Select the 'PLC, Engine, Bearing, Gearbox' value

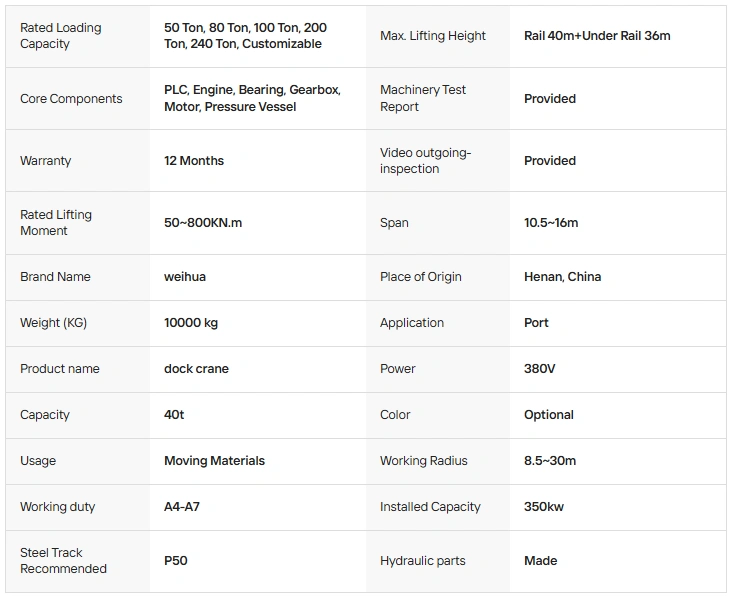[x=252, y=98]
